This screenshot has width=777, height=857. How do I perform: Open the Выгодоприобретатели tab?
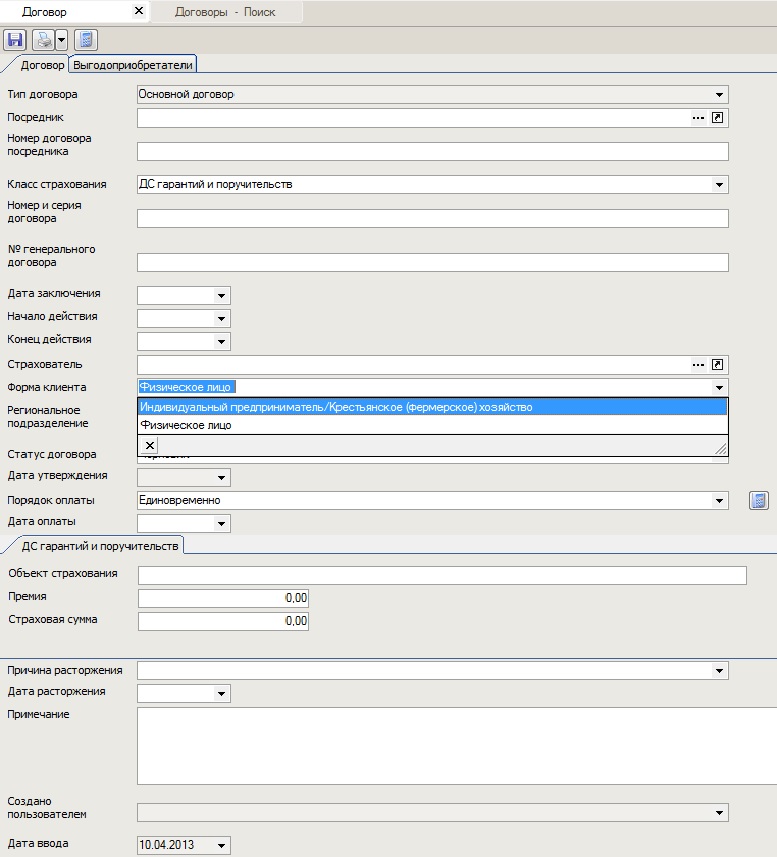[x=134, y=64]
